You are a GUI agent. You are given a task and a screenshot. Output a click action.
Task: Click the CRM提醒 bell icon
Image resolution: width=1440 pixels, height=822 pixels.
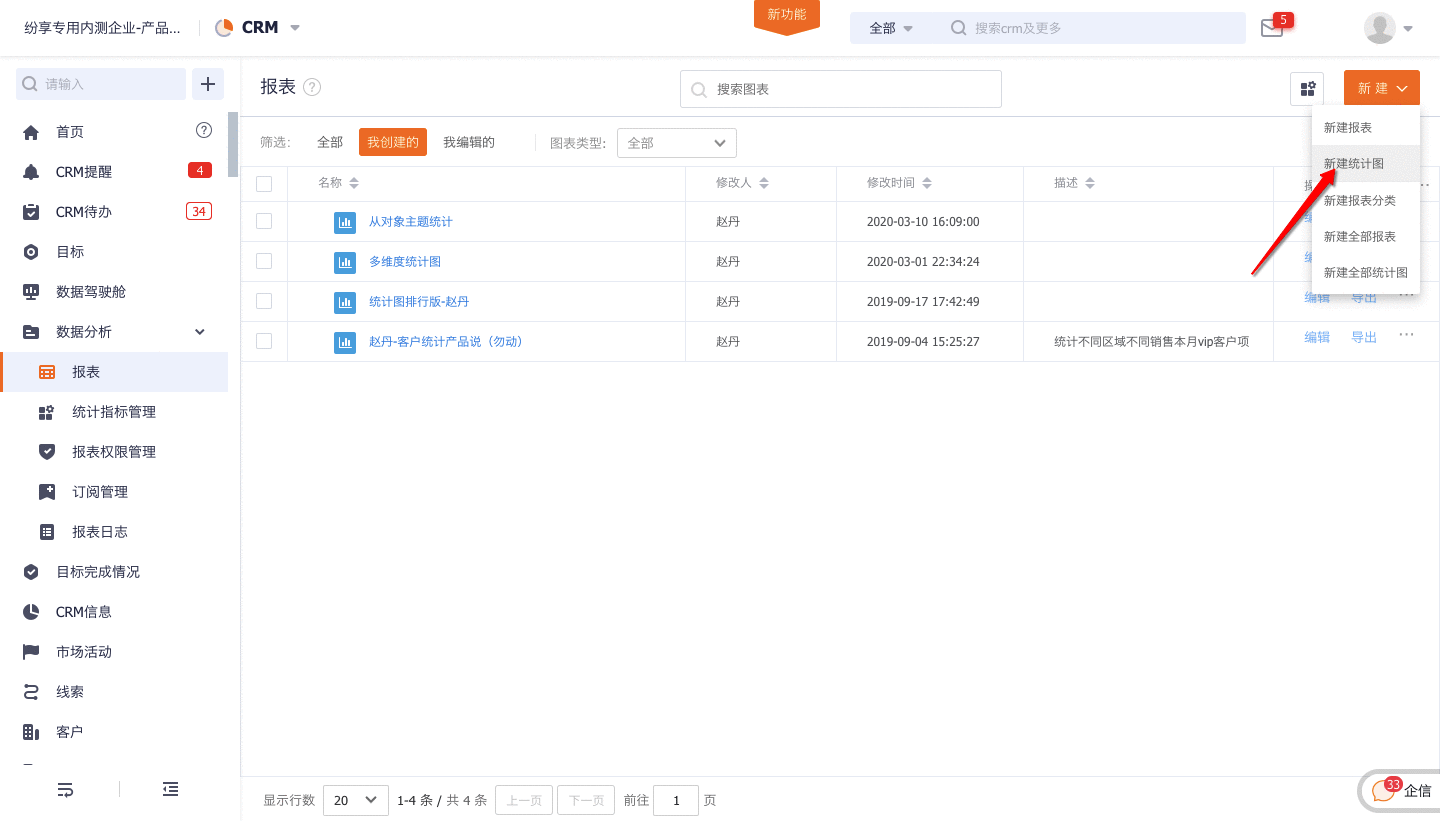coord(31,172)
